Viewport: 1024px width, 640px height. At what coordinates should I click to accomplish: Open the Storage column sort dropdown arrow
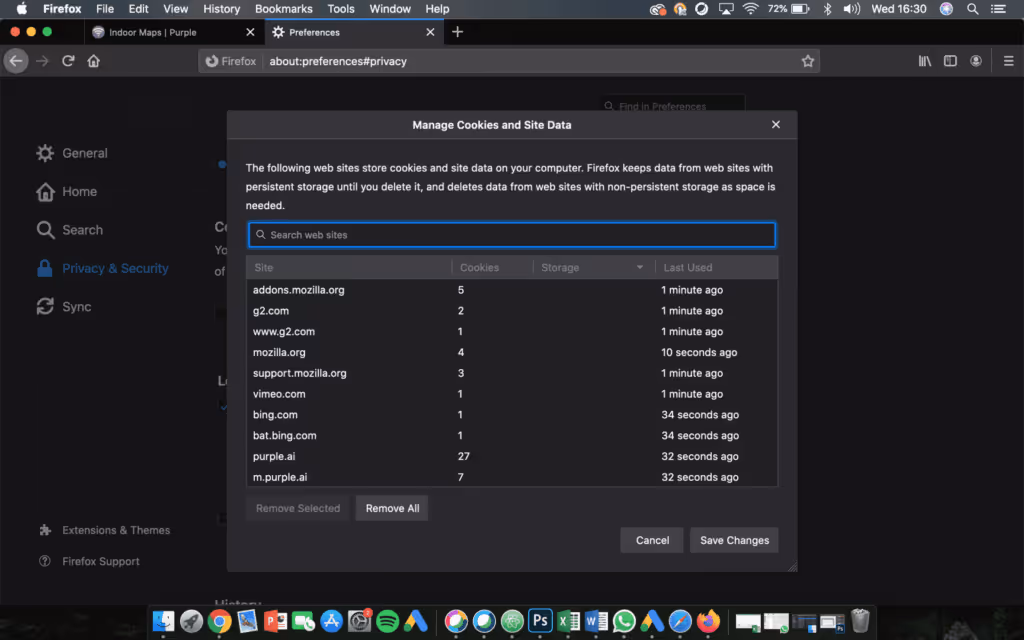(639, 267)
